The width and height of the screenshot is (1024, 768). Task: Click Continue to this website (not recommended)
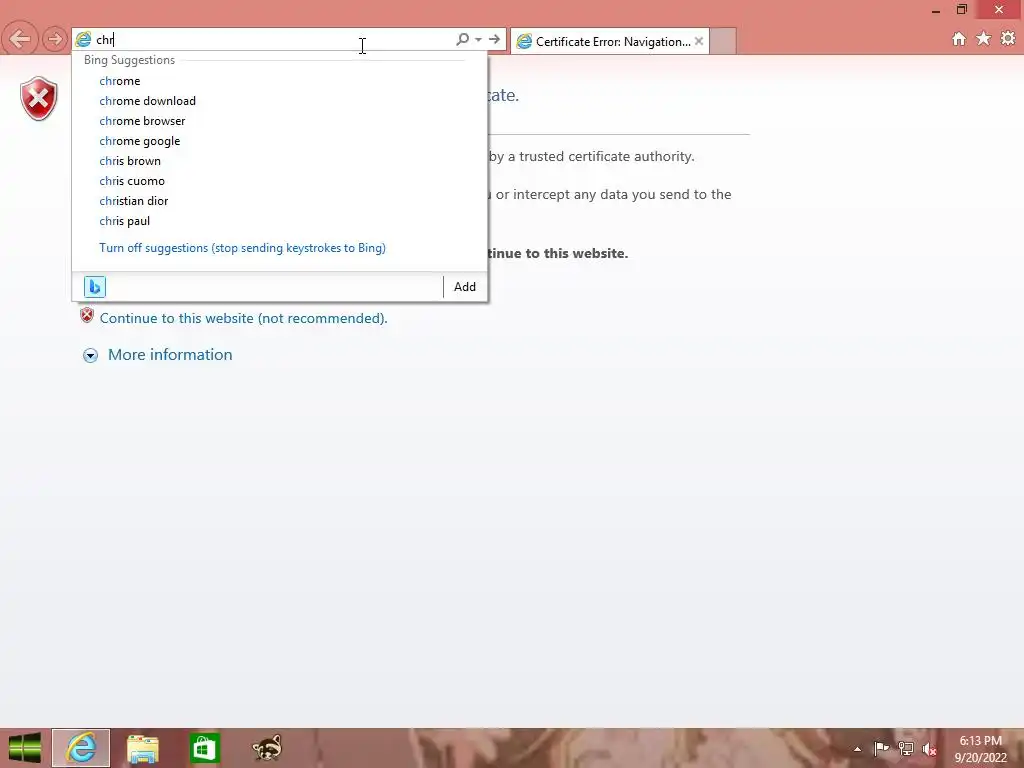244,319
